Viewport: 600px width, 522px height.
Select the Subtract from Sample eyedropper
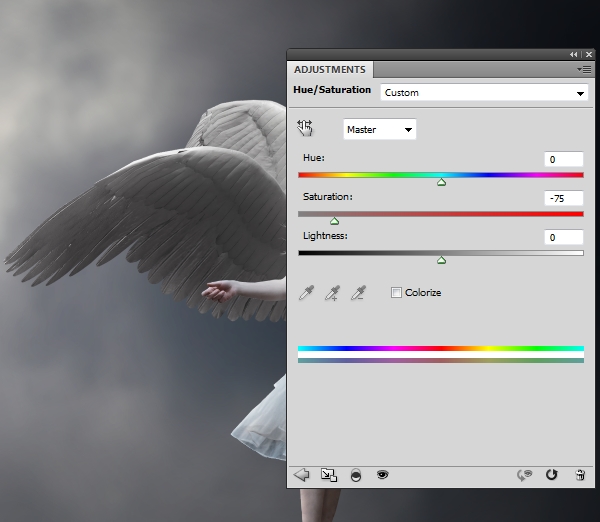(357, 293)
